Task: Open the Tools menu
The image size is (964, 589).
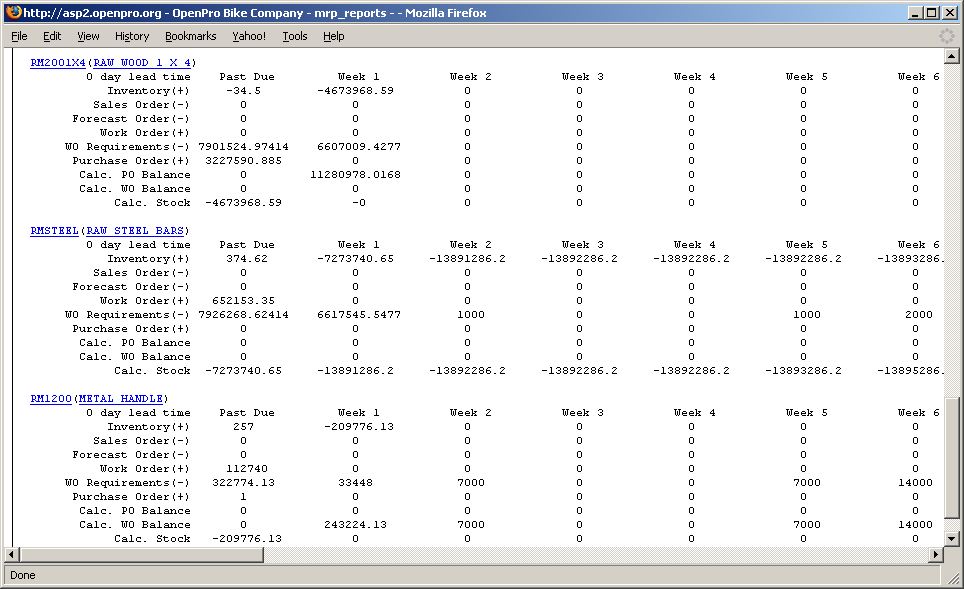Action: pyautogui.click(x=295, y=36)
